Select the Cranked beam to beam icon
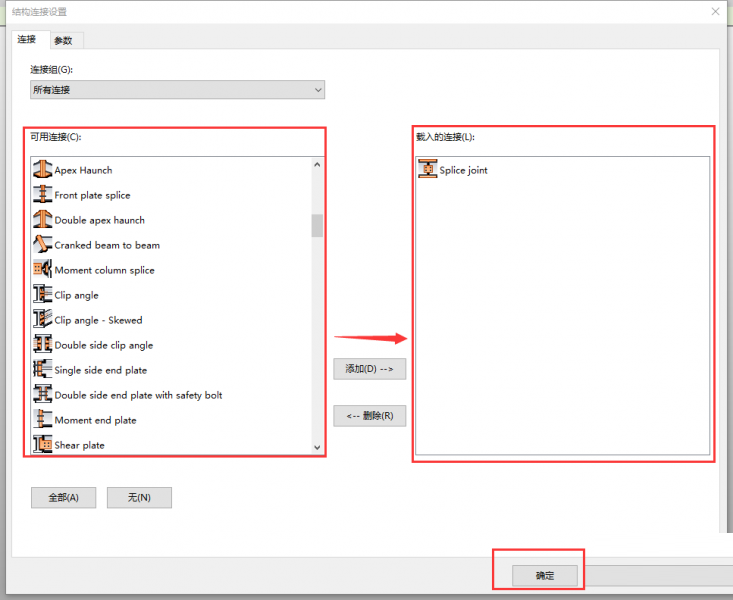Image resolution: width=733 pixels, height=600 pixels. pos(42,245)
